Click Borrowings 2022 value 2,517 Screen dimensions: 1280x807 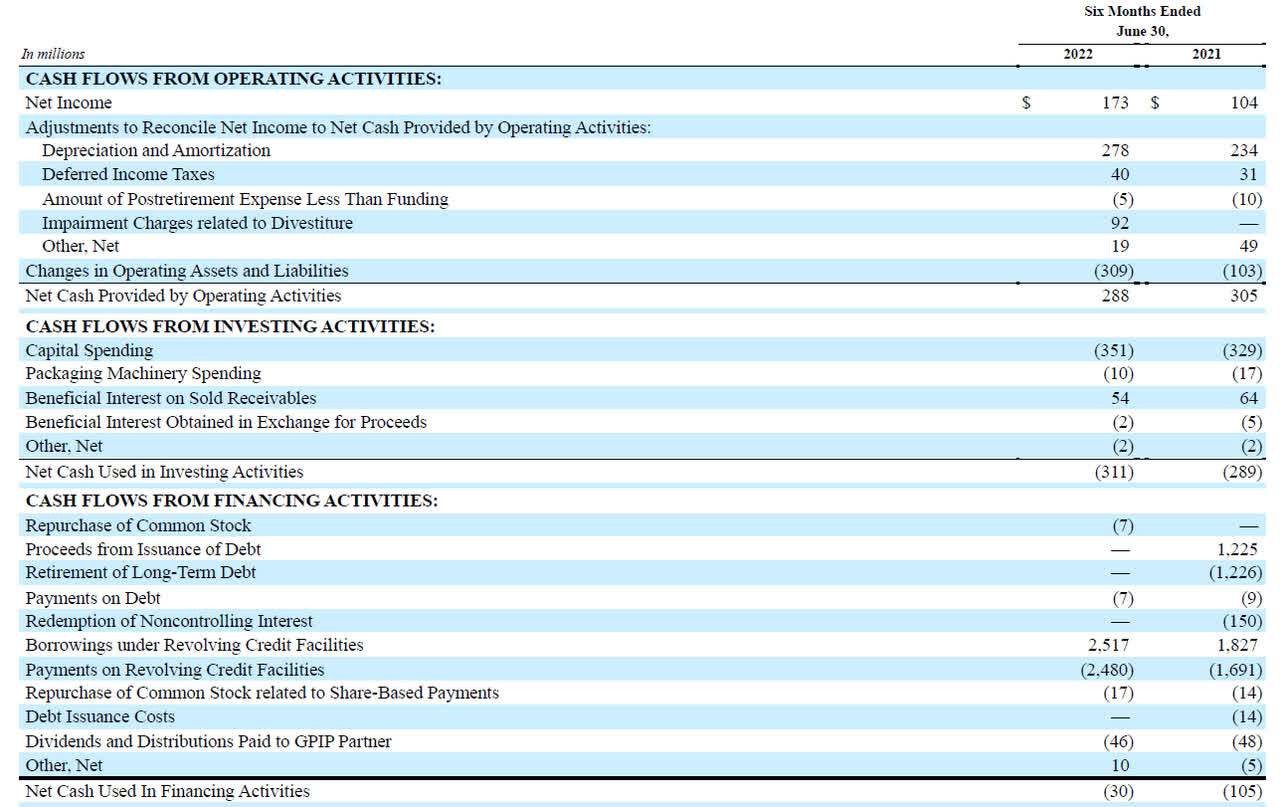tap(1110, 646)
